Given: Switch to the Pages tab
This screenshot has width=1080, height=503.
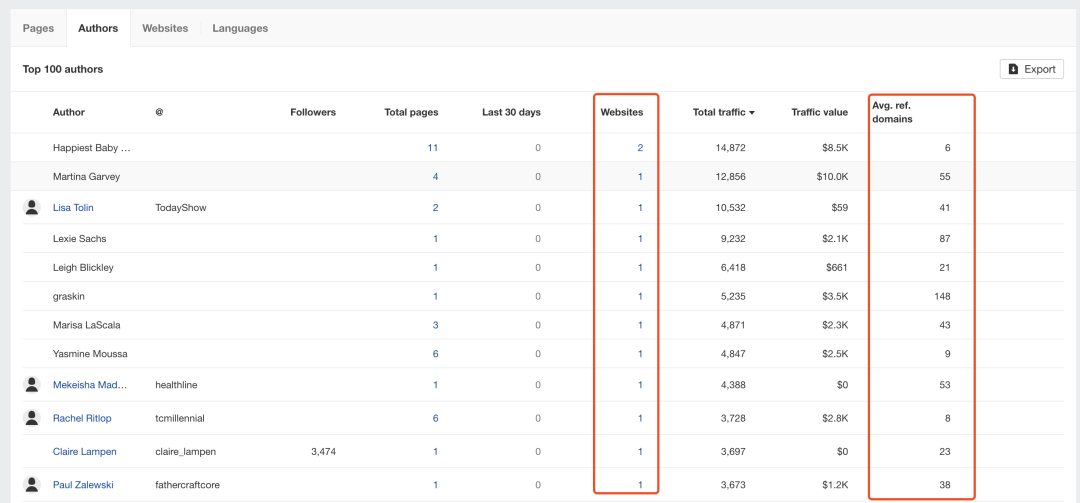Looking at the screenshot, I should (x=38, y=28).
